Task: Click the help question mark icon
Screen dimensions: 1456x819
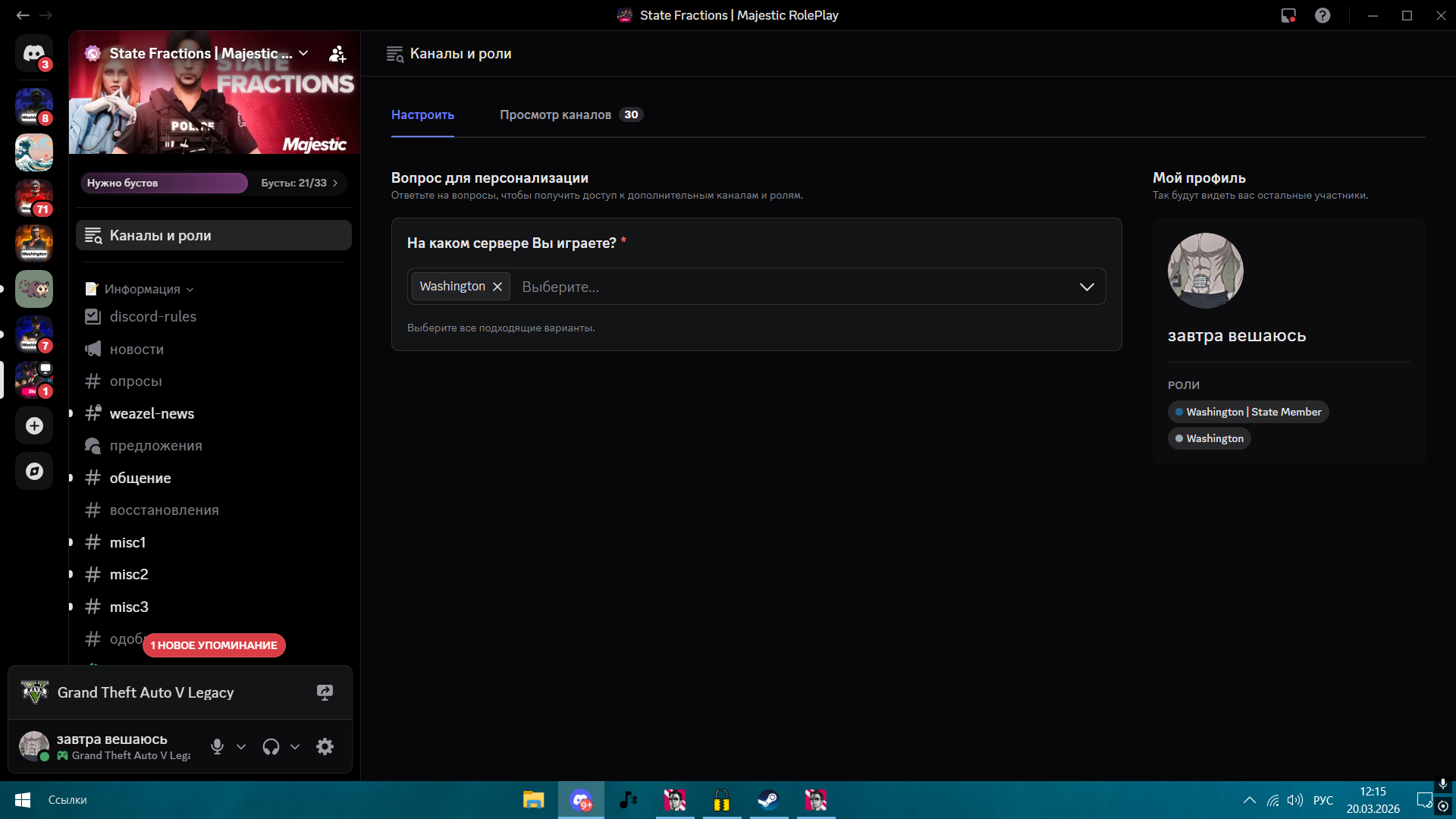Action: point(1323,15)
